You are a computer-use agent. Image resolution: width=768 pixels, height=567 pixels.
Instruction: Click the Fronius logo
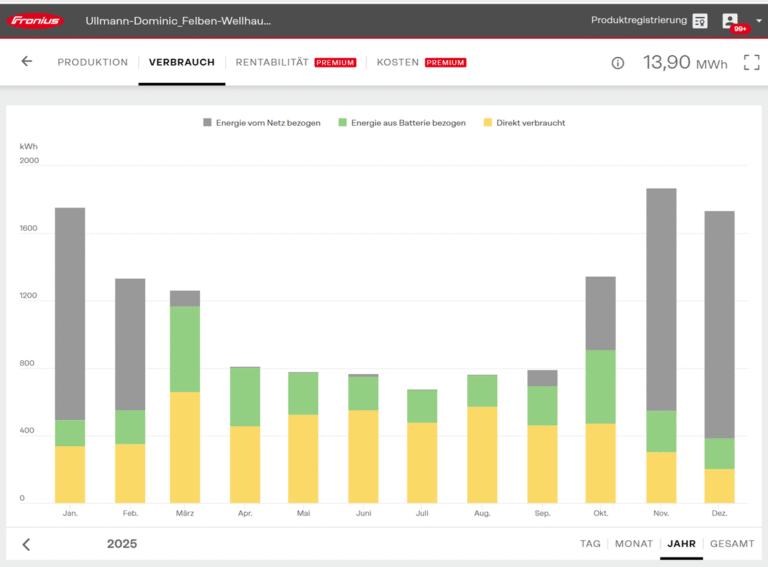click(x=36, y=21)
